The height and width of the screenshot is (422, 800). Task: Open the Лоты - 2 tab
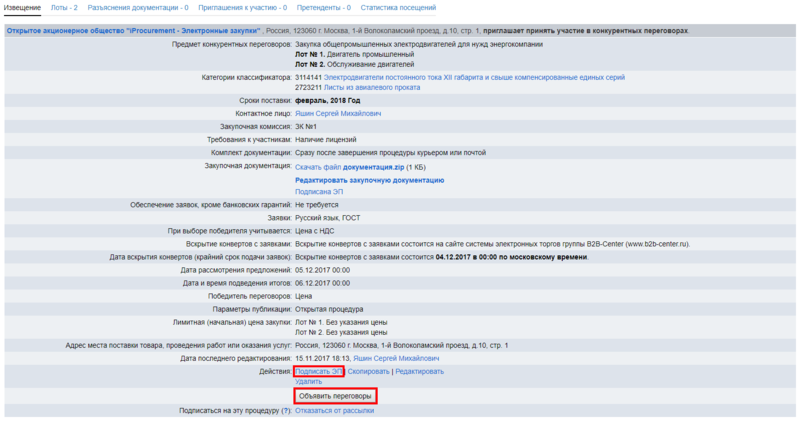64,7
